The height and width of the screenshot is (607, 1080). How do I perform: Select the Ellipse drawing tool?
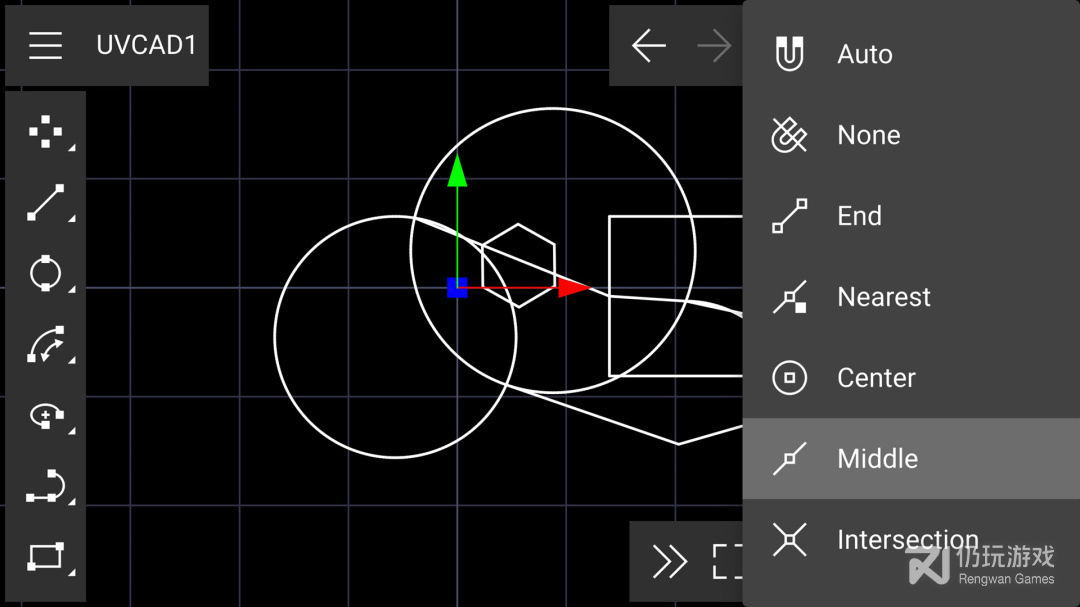(x=45, y=416)
